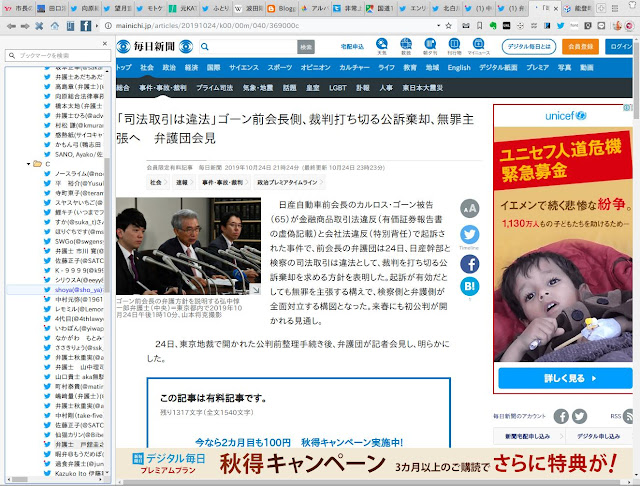Click the 政治プレミアタイムライン tag
Screen dimensions: 640x486
288,182
